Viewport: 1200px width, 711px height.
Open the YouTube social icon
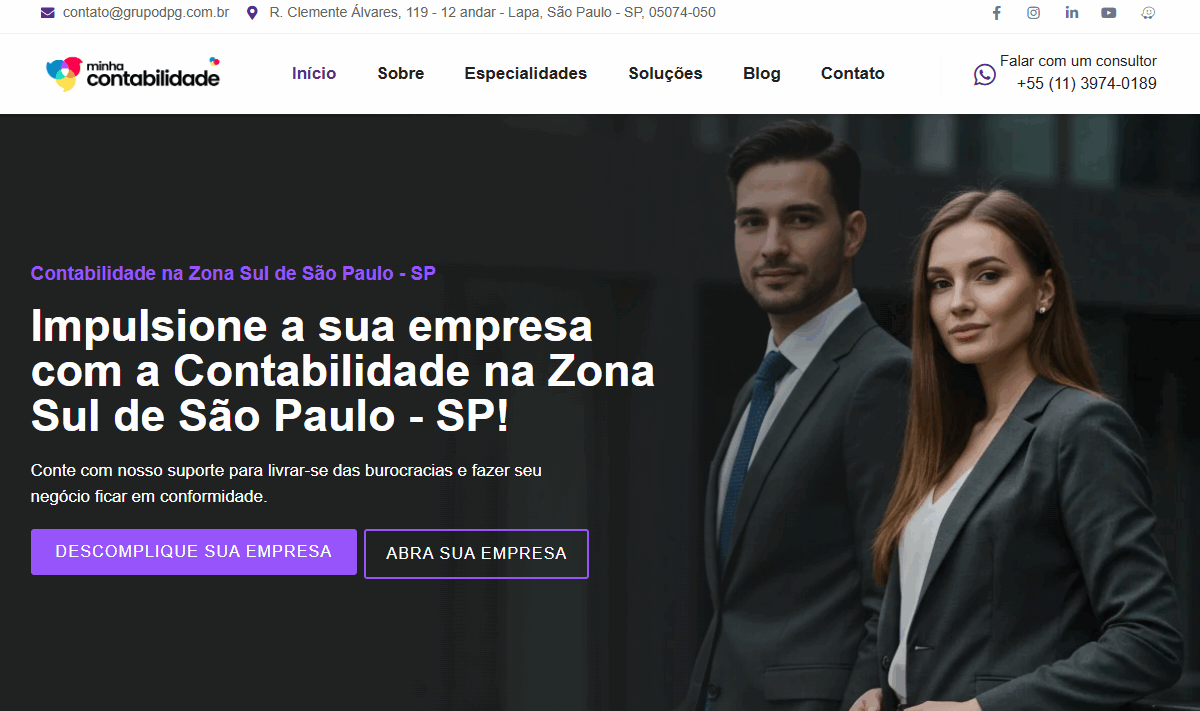tap(1109, 13)
